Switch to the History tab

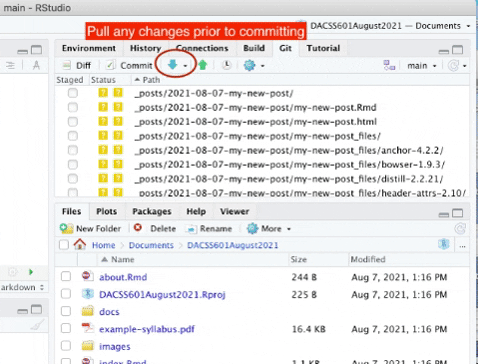point(145,48)
